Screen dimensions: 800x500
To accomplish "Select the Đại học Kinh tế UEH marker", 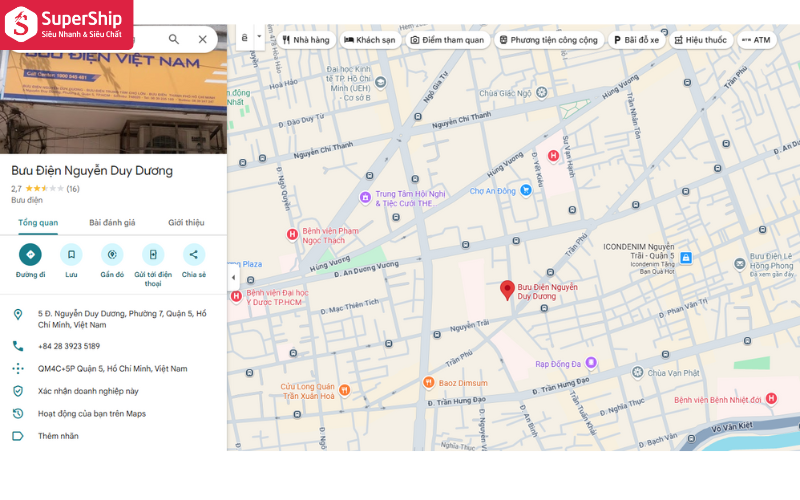I will pyautogui.click(x=380, y=82).
